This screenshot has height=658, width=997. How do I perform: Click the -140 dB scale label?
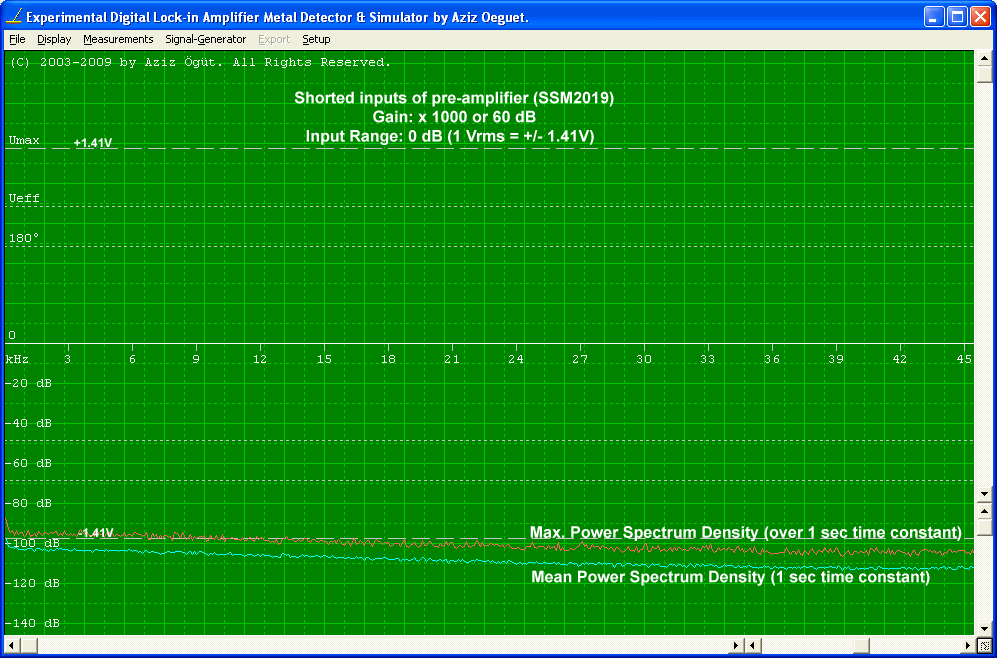click(32, 624)
